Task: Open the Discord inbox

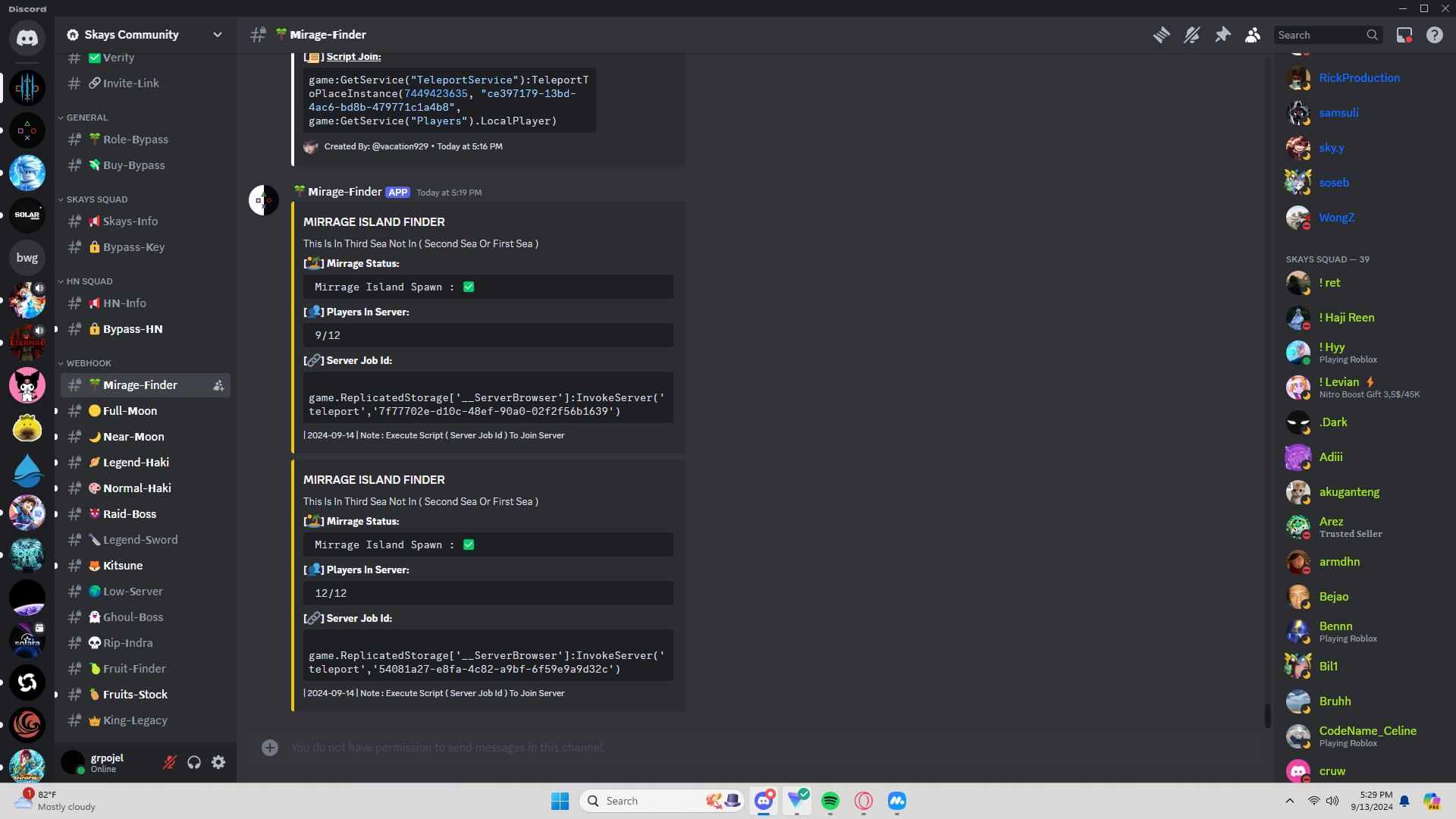Action: [1404, 35]
